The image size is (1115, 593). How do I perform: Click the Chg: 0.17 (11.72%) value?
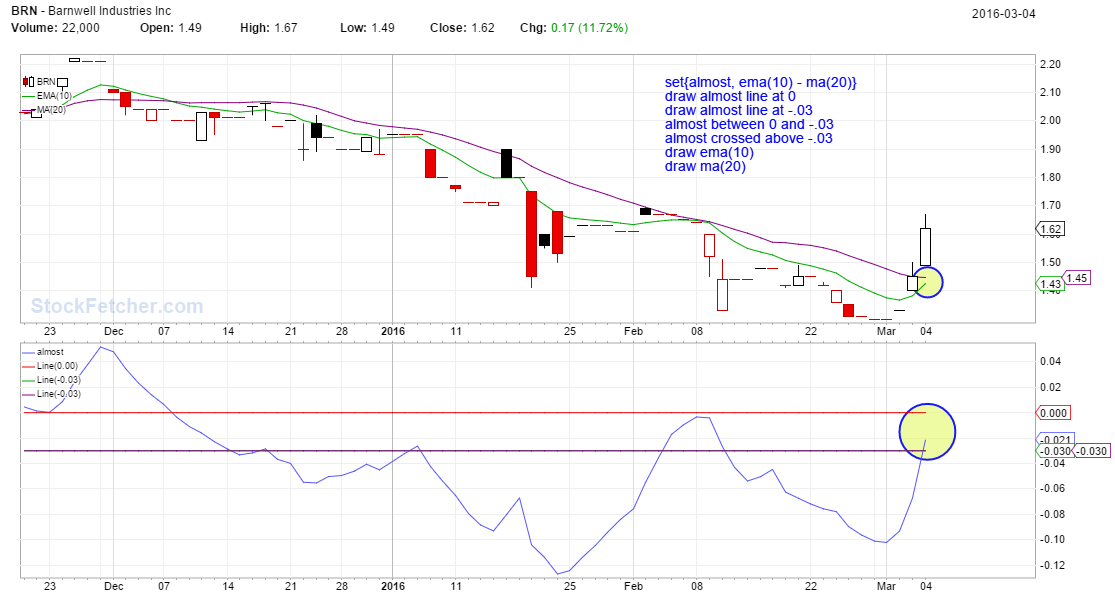574,28
